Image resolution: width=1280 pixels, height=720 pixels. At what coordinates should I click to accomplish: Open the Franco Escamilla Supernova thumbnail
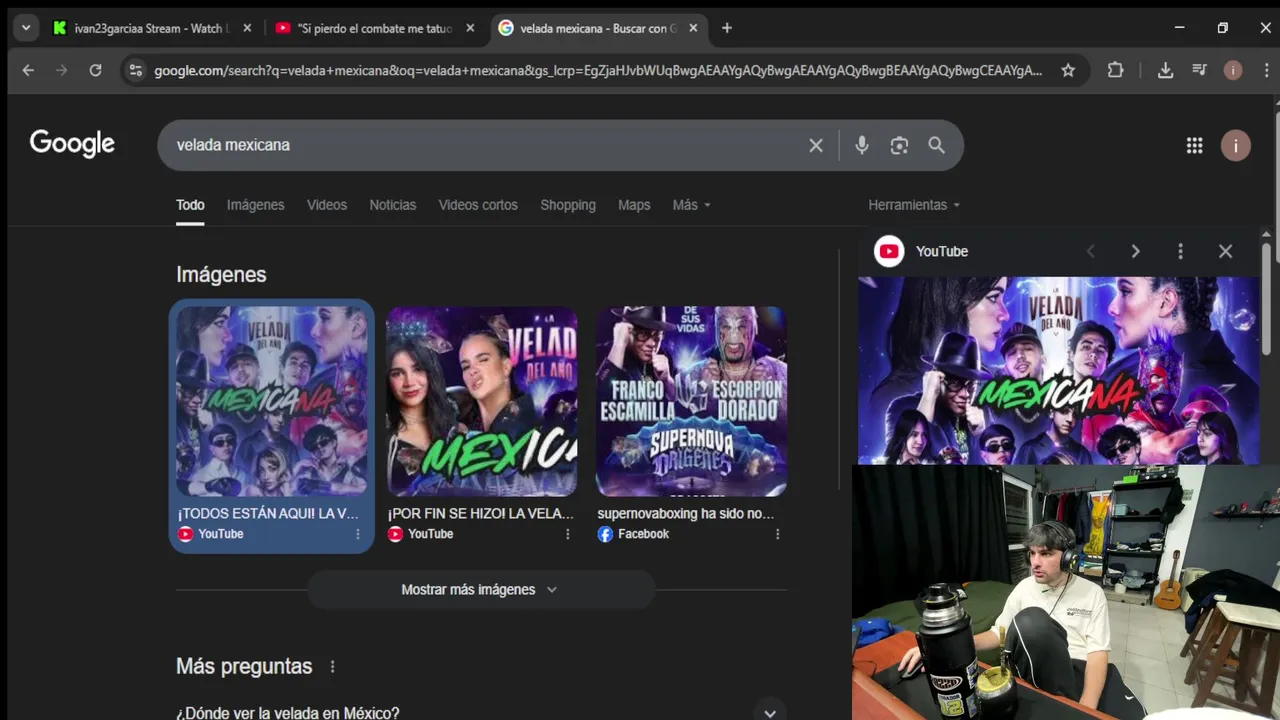point(691,401)
